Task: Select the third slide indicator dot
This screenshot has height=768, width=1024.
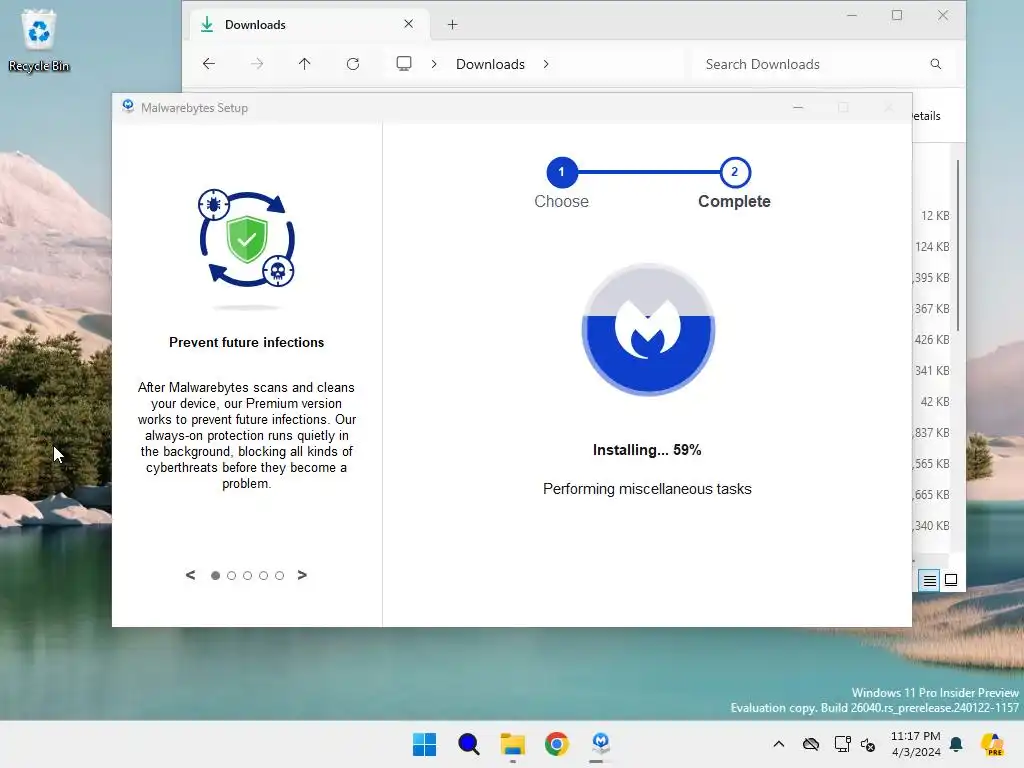Action: pos(248,575)
